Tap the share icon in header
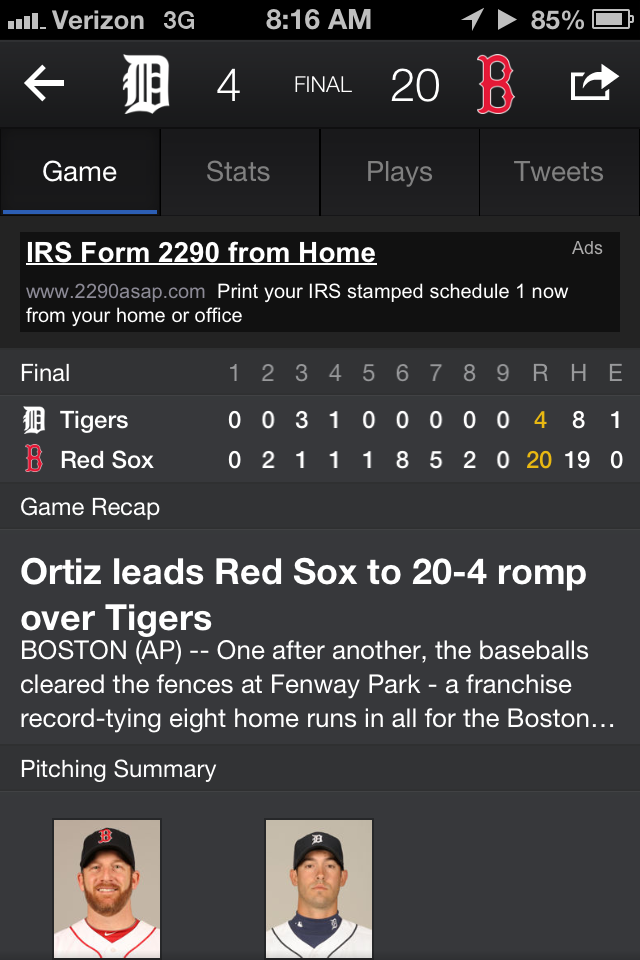640x960 pixels. [x=593, y=84]
